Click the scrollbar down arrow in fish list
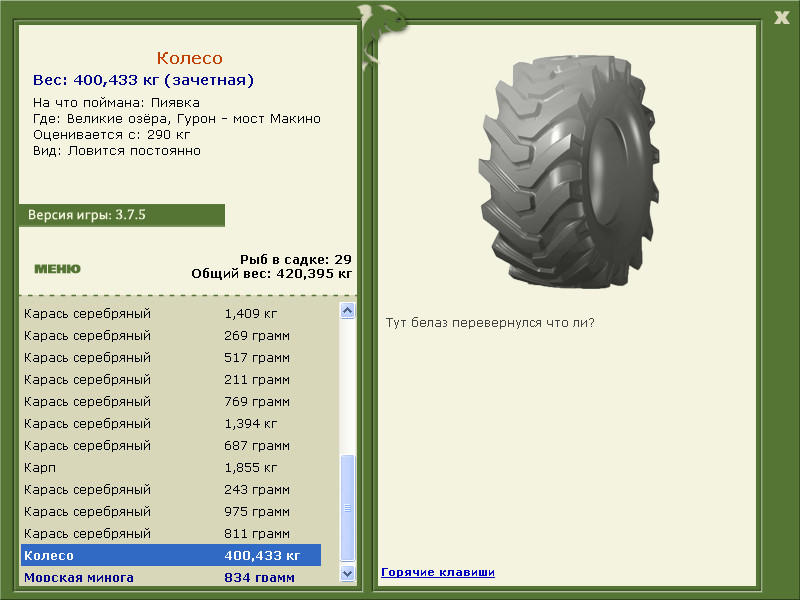The width and height of the screenshot is (800, 600). coord(347,573)
